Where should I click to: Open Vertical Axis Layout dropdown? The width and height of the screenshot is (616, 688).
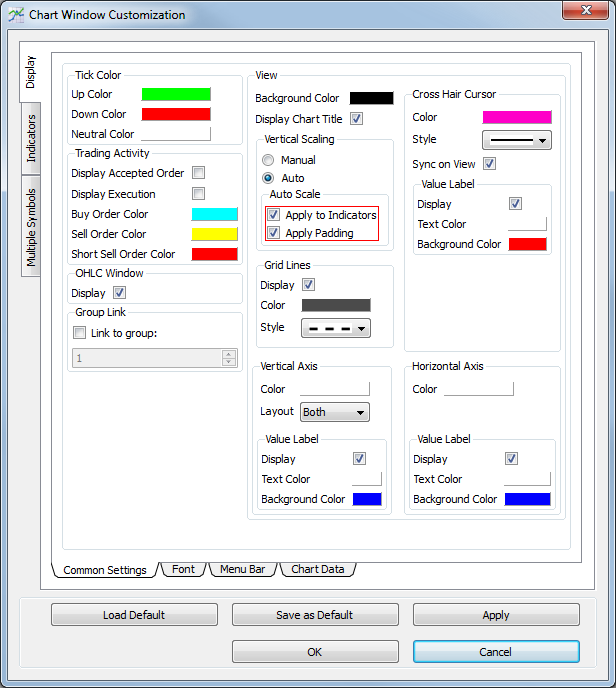point(335,412)
